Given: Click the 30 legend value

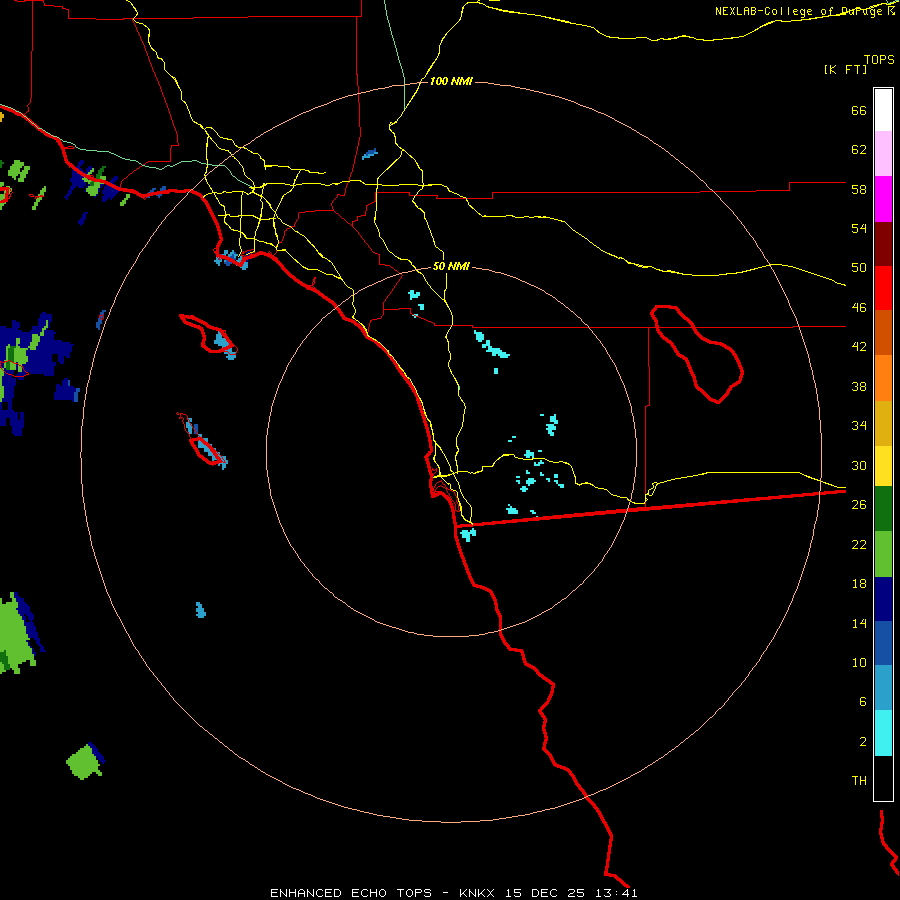Looking at the screenshot, I should pyautogui.click(x=859, y=465).
